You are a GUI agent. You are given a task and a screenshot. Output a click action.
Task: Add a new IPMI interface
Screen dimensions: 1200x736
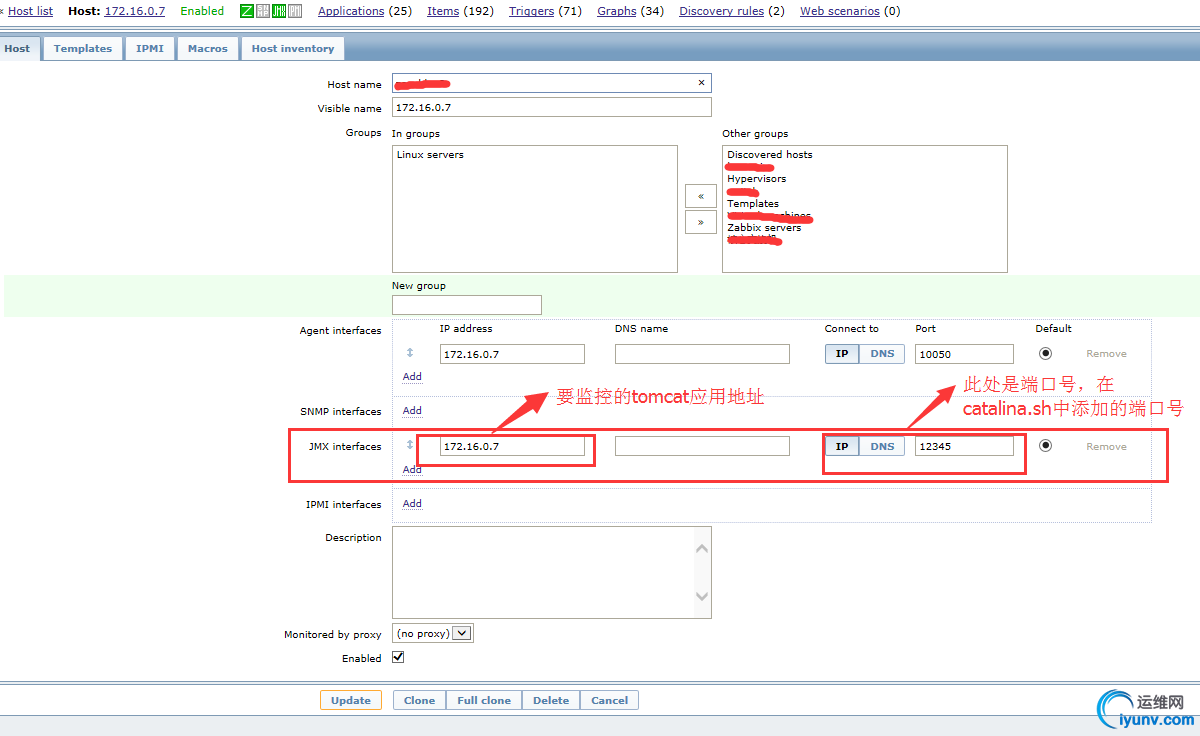[412, 504]
